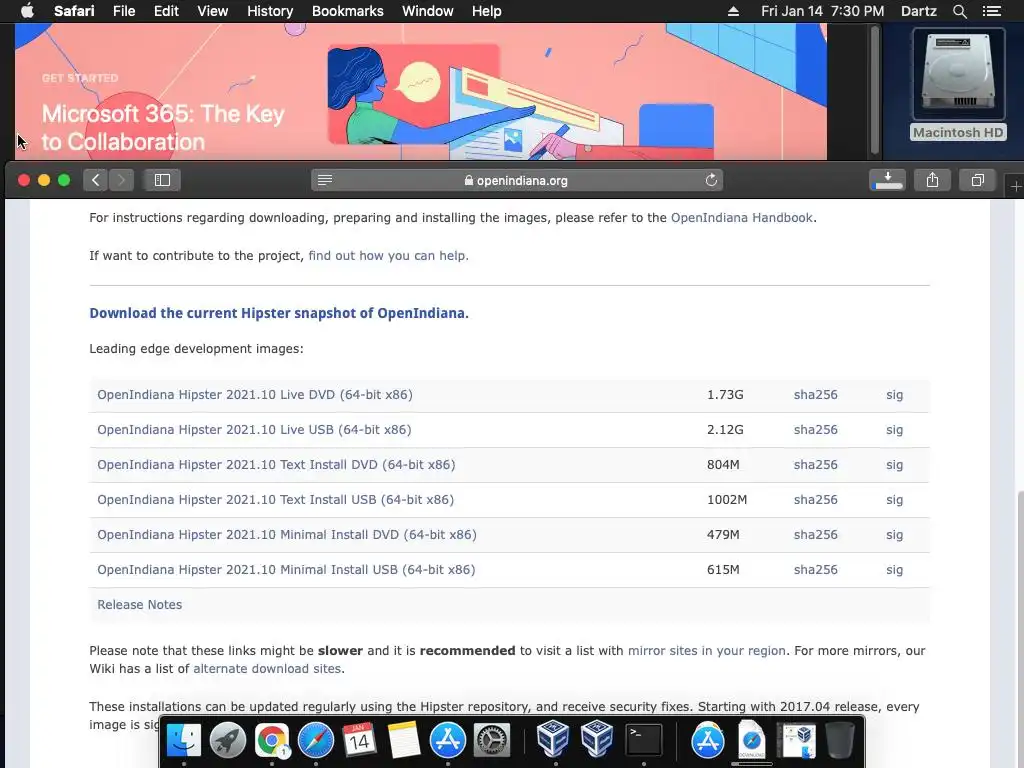Open the Safari application menu
The width and height of the screenshot is (1024, 768).
[74, 11]
